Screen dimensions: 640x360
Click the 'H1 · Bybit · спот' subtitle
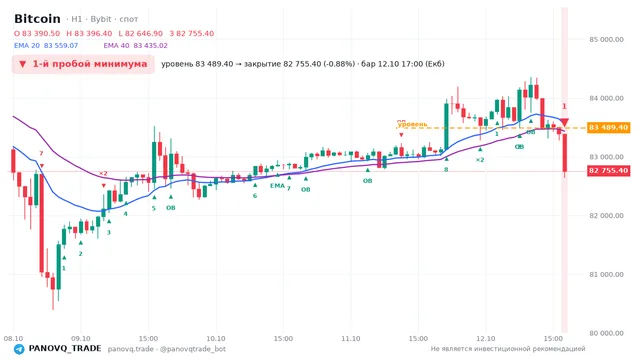point(102,19)
